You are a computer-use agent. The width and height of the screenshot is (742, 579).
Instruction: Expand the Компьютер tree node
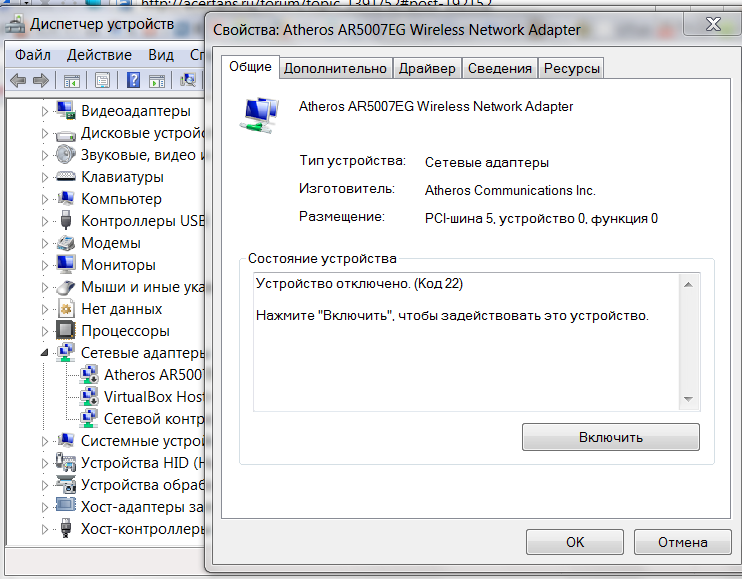coord(45,199)
